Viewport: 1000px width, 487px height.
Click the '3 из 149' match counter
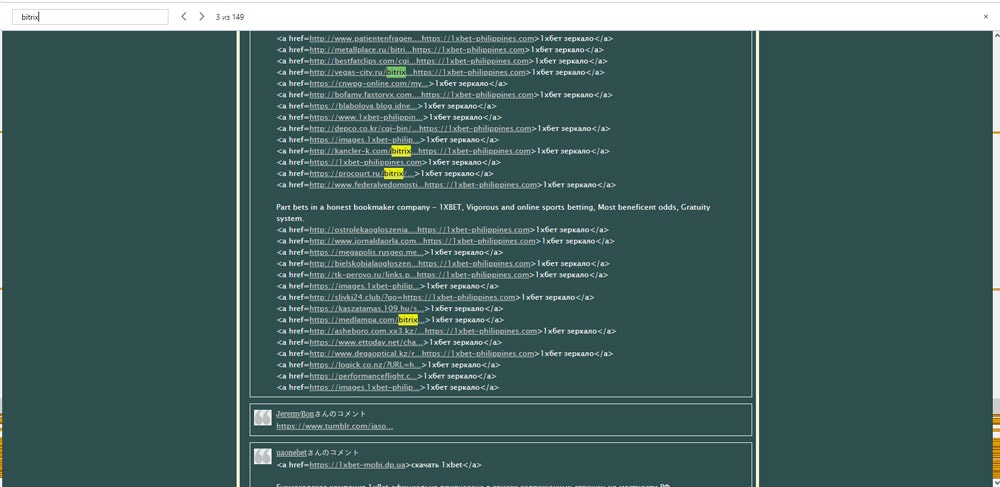click(230, 17)
